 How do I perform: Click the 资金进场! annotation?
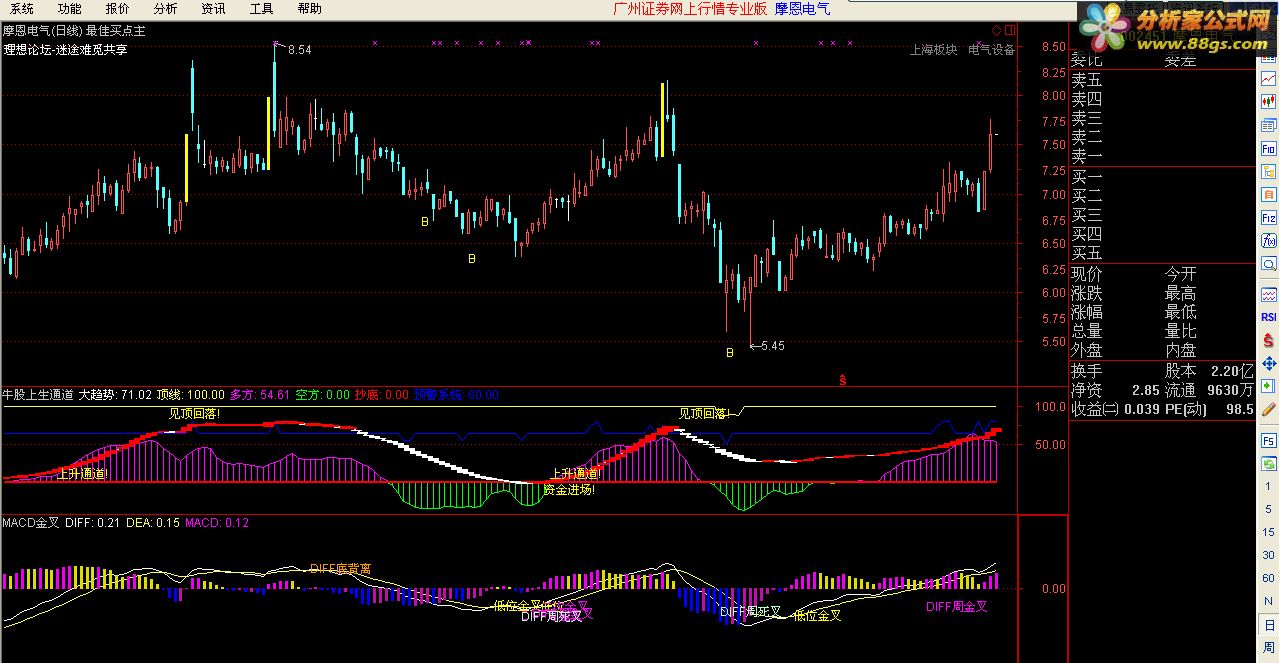pyautogui.click(x=569, y=490)
